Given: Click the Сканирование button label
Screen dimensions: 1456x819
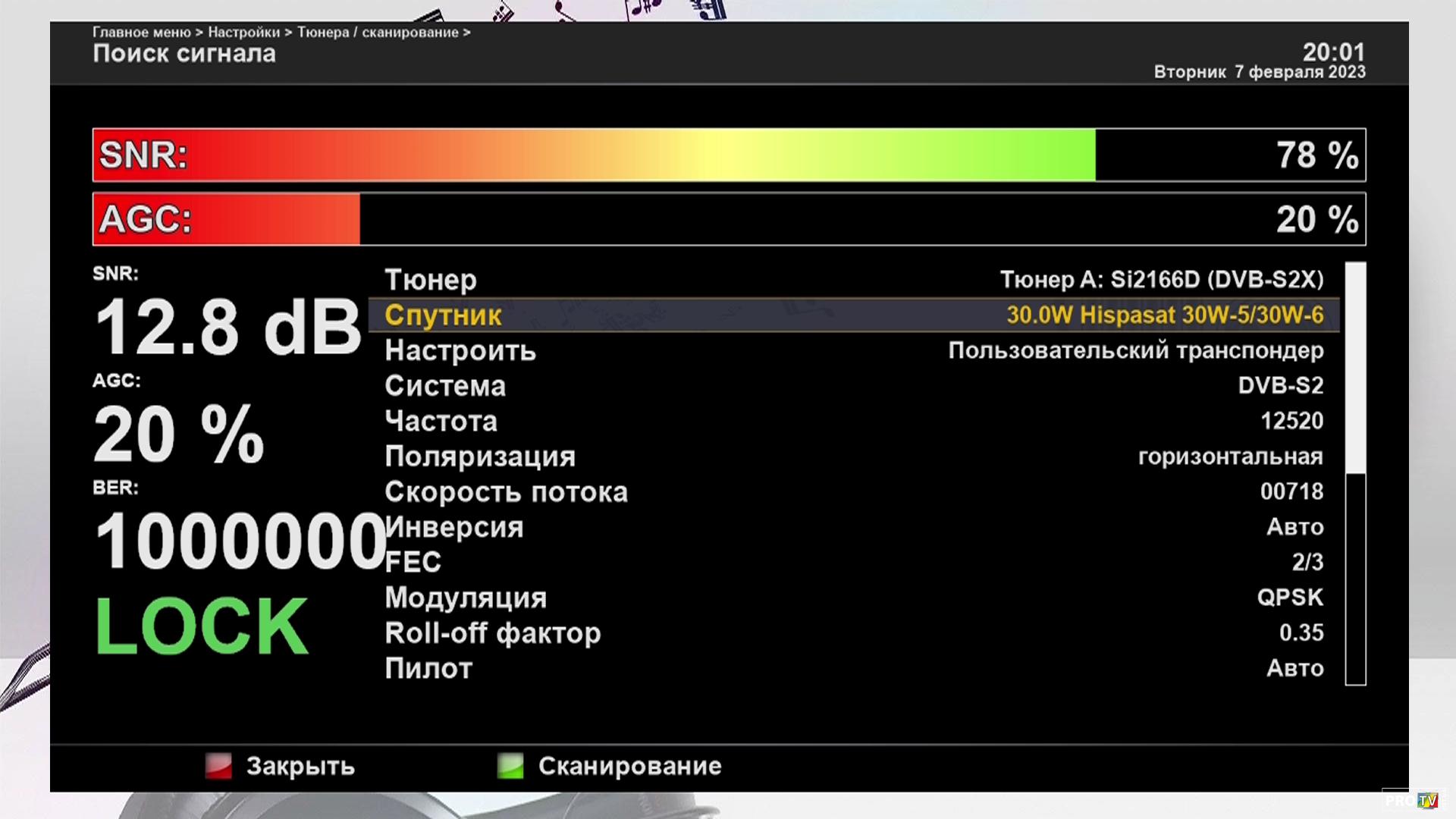Looking at the screenshot, I should point(629,766).
